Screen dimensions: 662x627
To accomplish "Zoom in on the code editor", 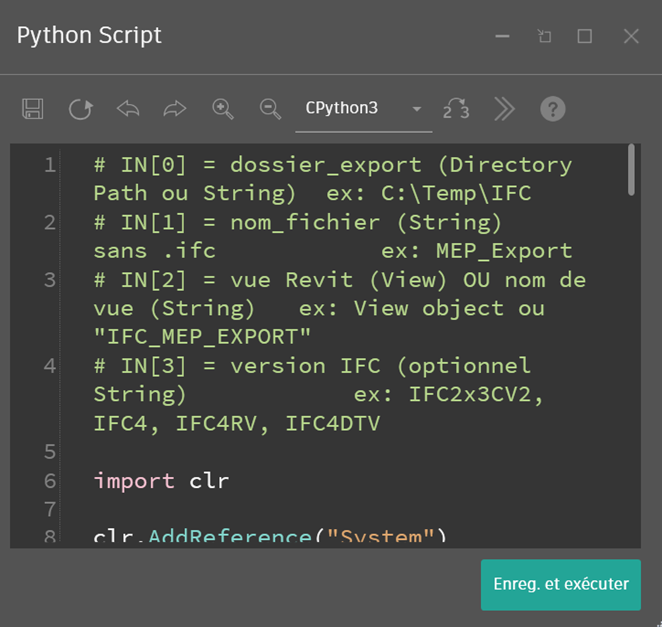I will pos(223,109).
